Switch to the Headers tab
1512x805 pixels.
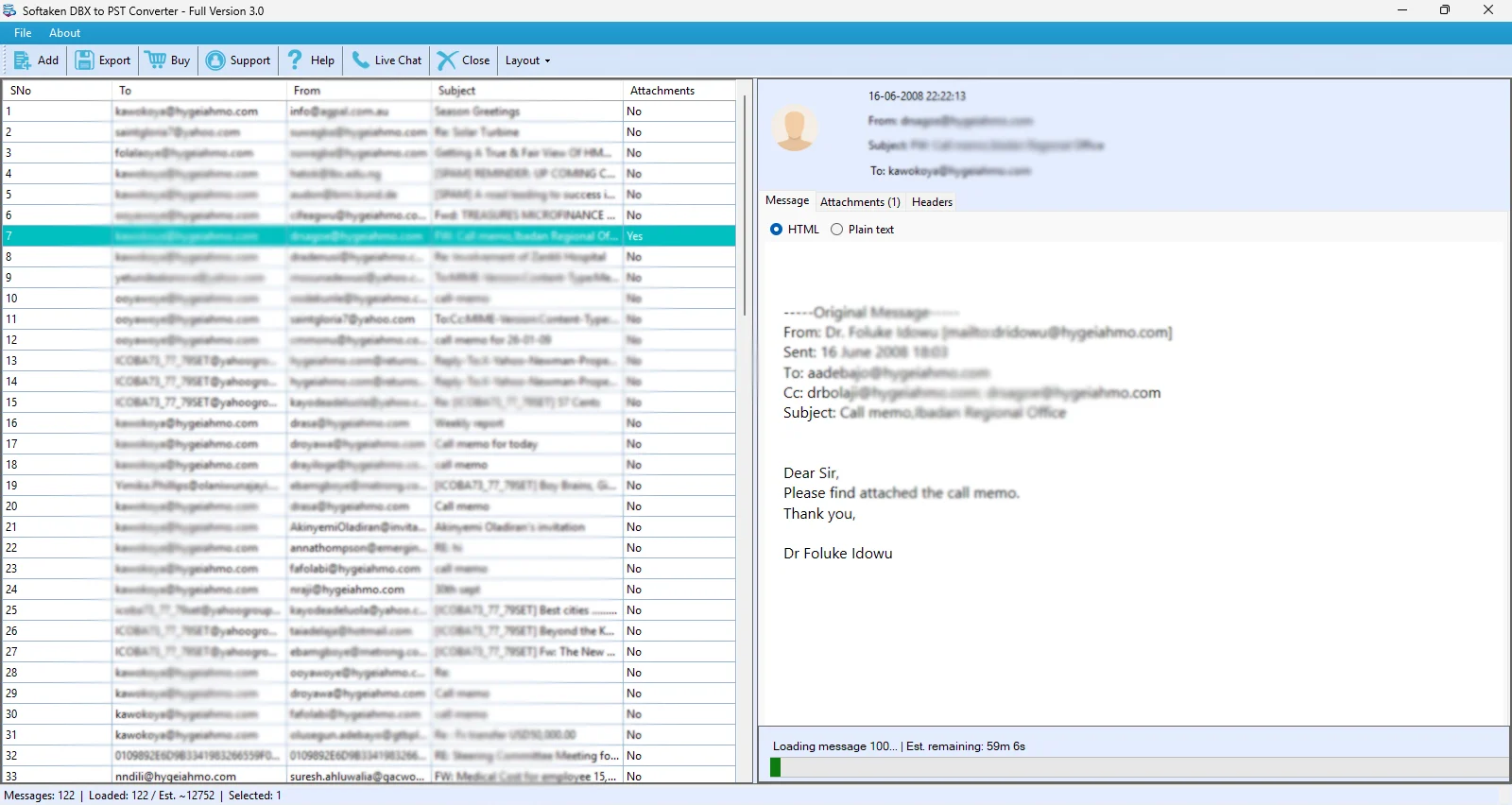[932, 202]
